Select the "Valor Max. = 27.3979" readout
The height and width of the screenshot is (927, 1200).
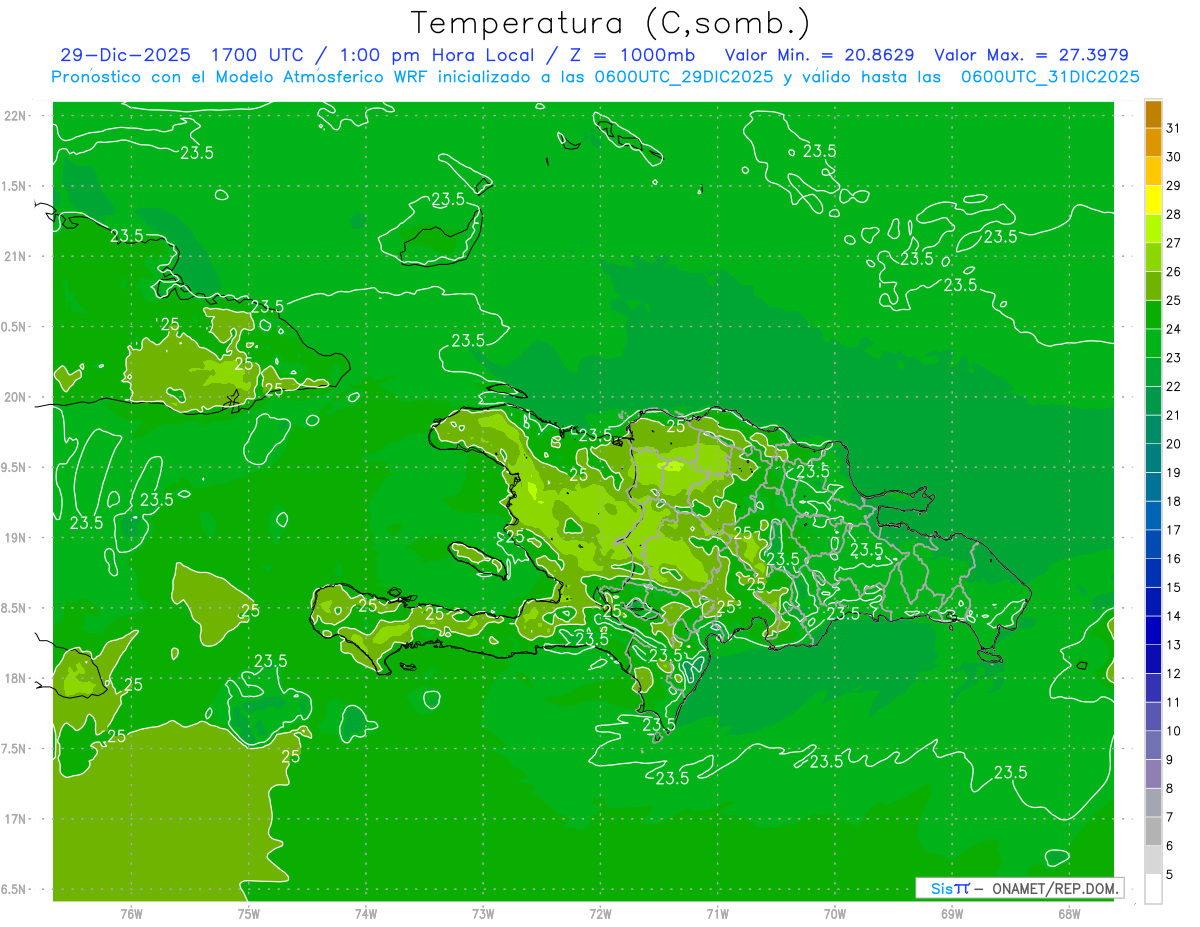pos(1031,55)
